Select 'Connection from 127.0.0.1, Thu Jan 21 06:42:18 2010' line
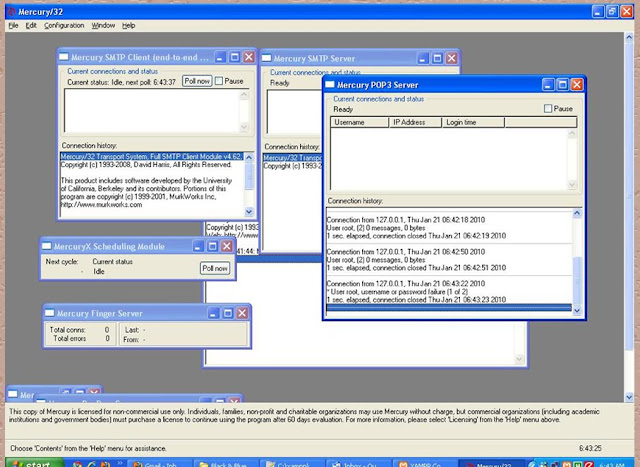Viewport: 640px width, 467px height. click(406, 220)
